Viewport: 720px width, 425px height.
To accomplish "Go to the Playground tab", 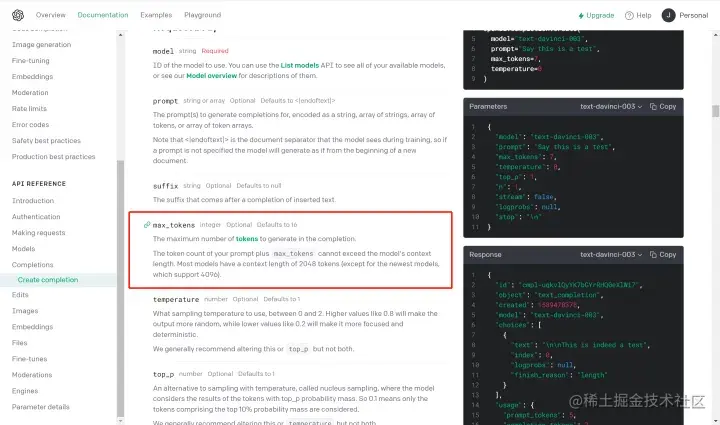I will [x=202, y=15].
